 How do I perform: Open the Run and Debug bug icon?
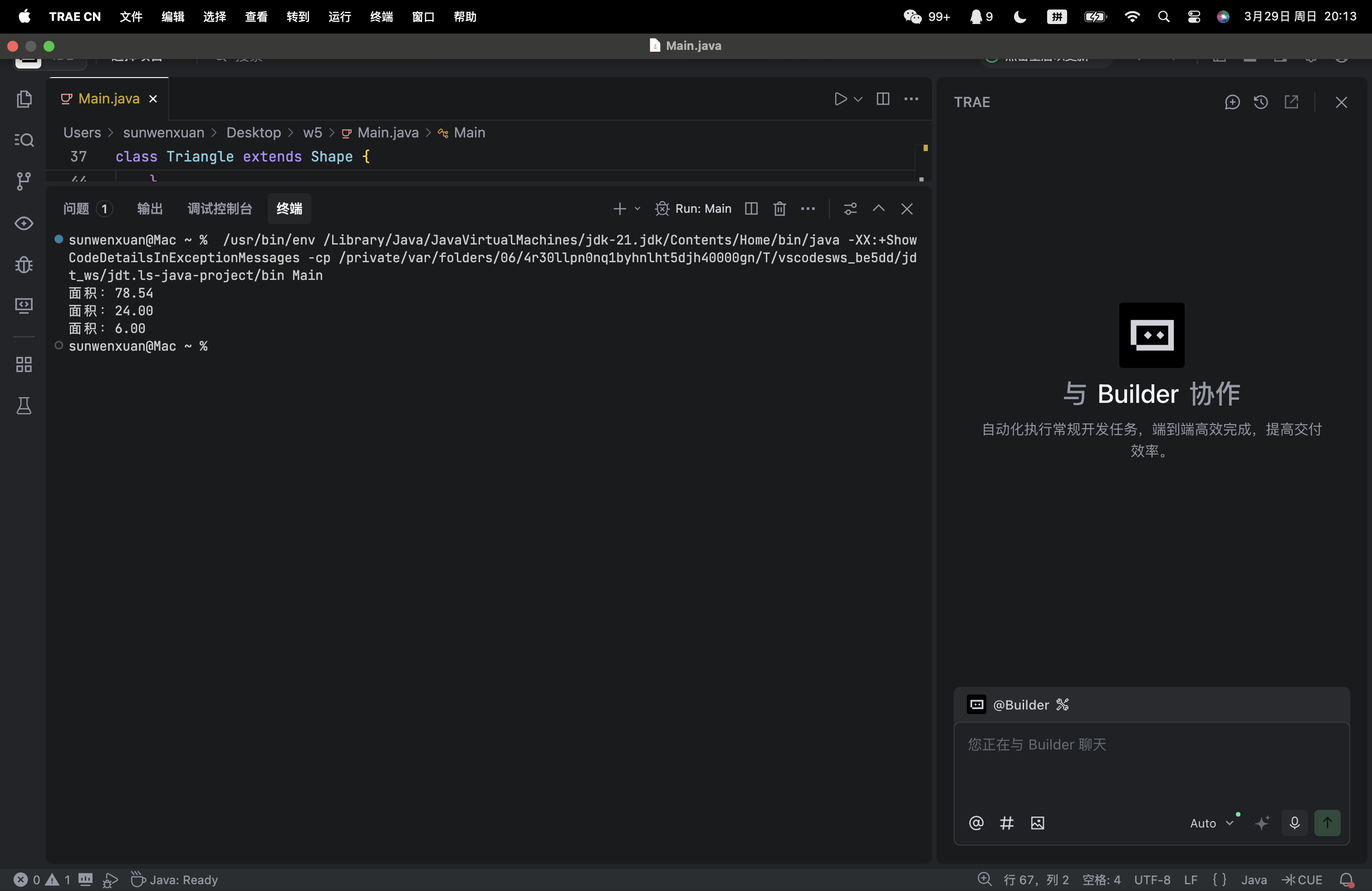(x=24, y=264)
